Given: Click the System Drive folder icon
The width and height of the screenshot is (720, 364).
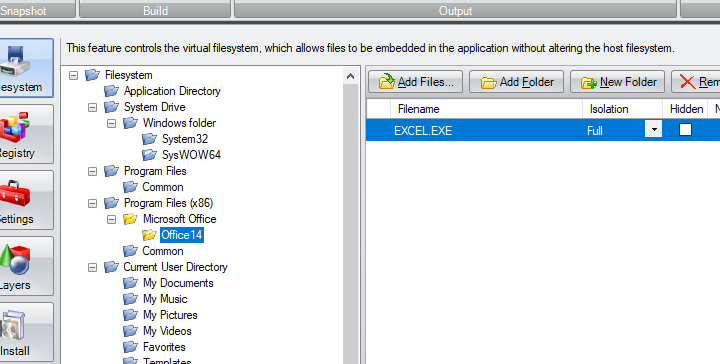Looking at the screenshot, I should (x=111, y=107).
